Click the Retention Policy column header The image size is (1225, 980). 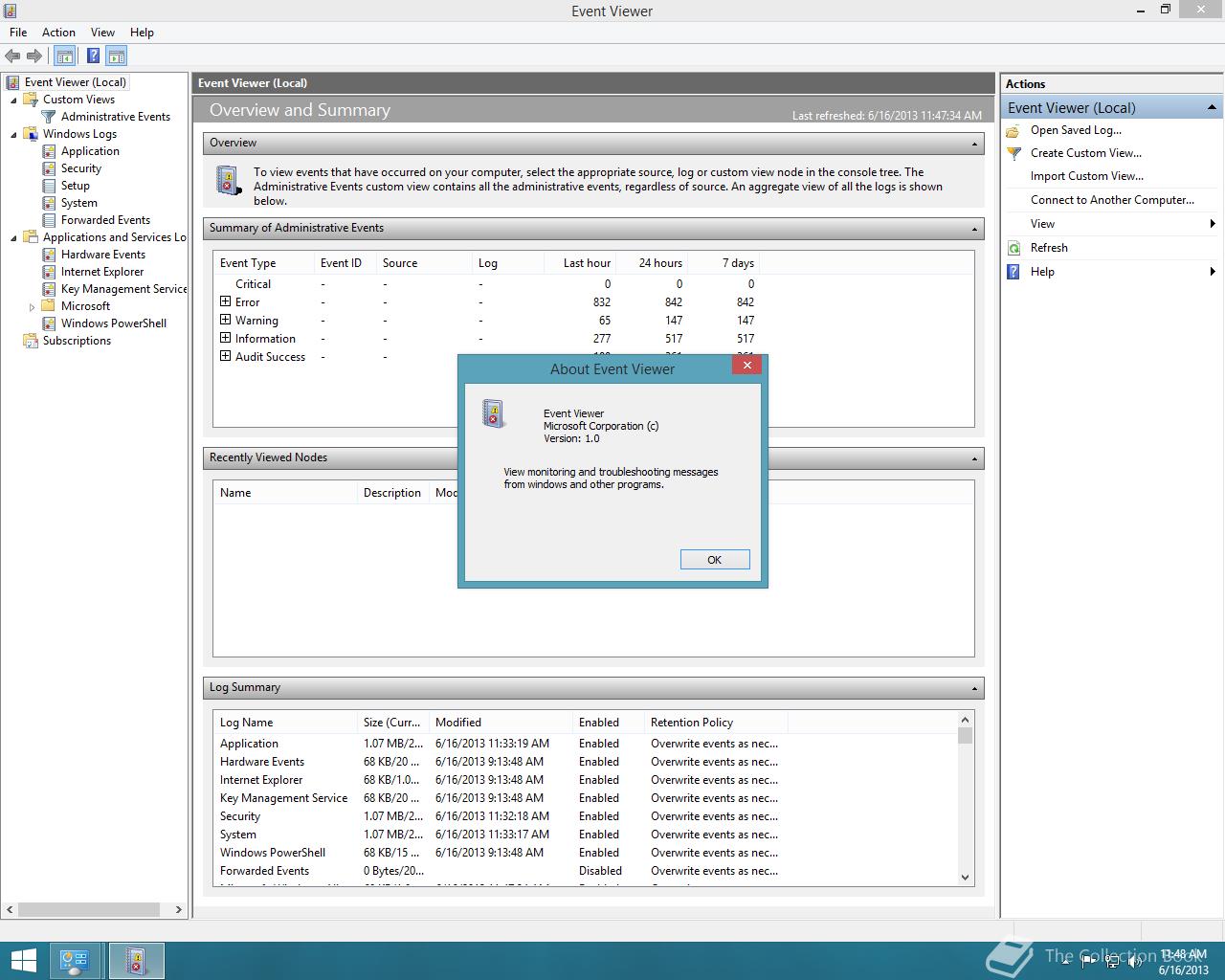[x=716, y=723]
